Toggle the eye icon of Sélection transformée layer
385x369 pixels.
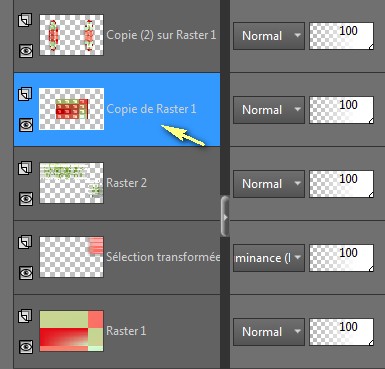click(x=26, y=273)
